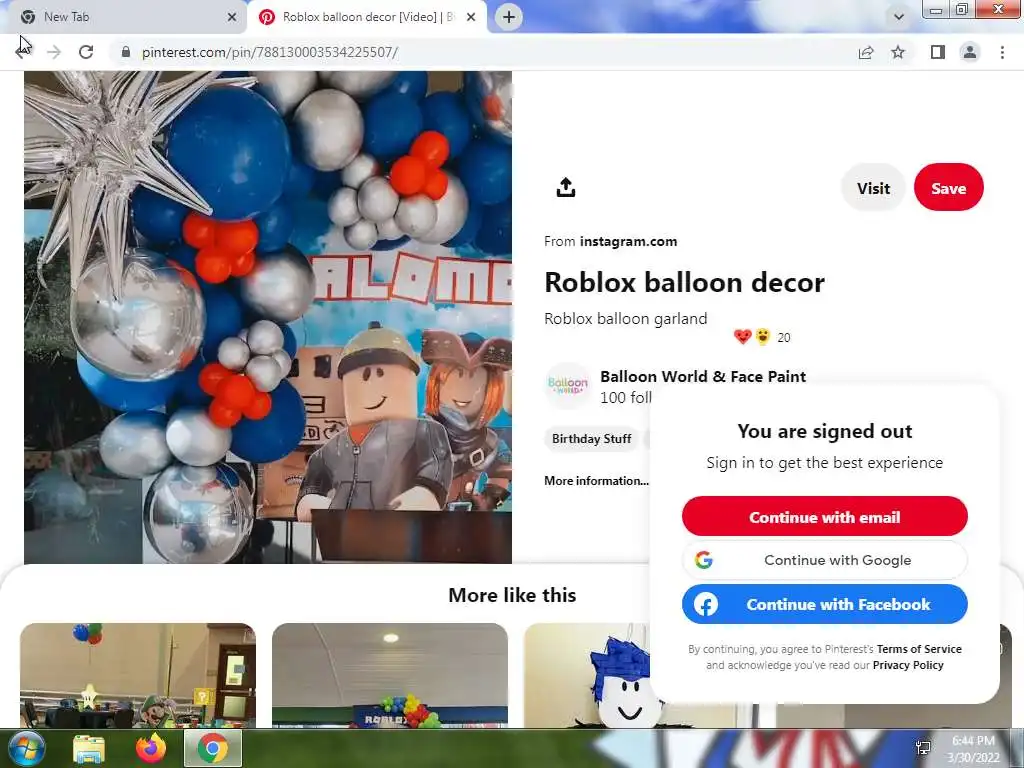Screen dimensions: 1024x768
Task: Click the browser forward arrow
Action: [54, 52]
